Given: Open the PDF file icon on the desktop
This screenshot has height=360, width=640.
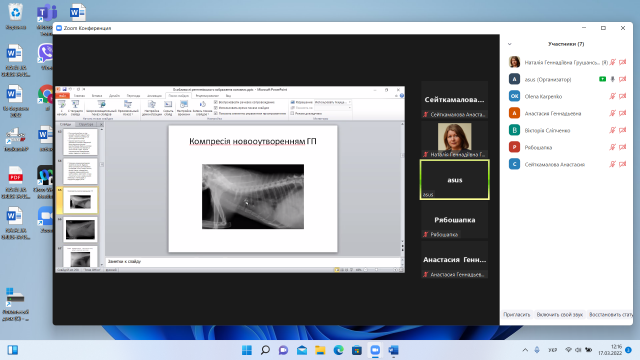Looking at the screenshot, I should pos(16,182).
